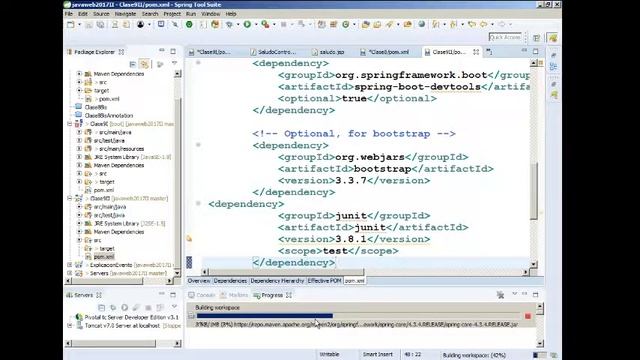Click Remove All Finished Operations icon in Progress view
640x360 pixels.
(500, 295)
